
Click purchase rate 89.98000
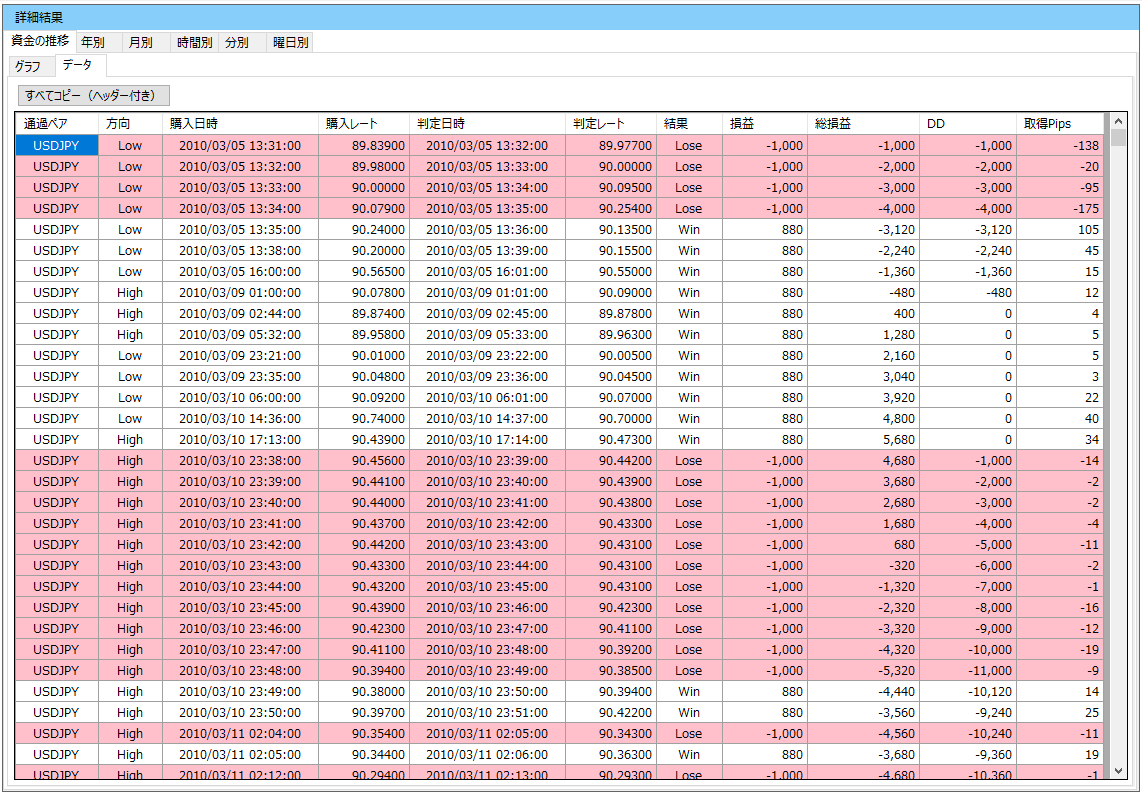(364, 167)
